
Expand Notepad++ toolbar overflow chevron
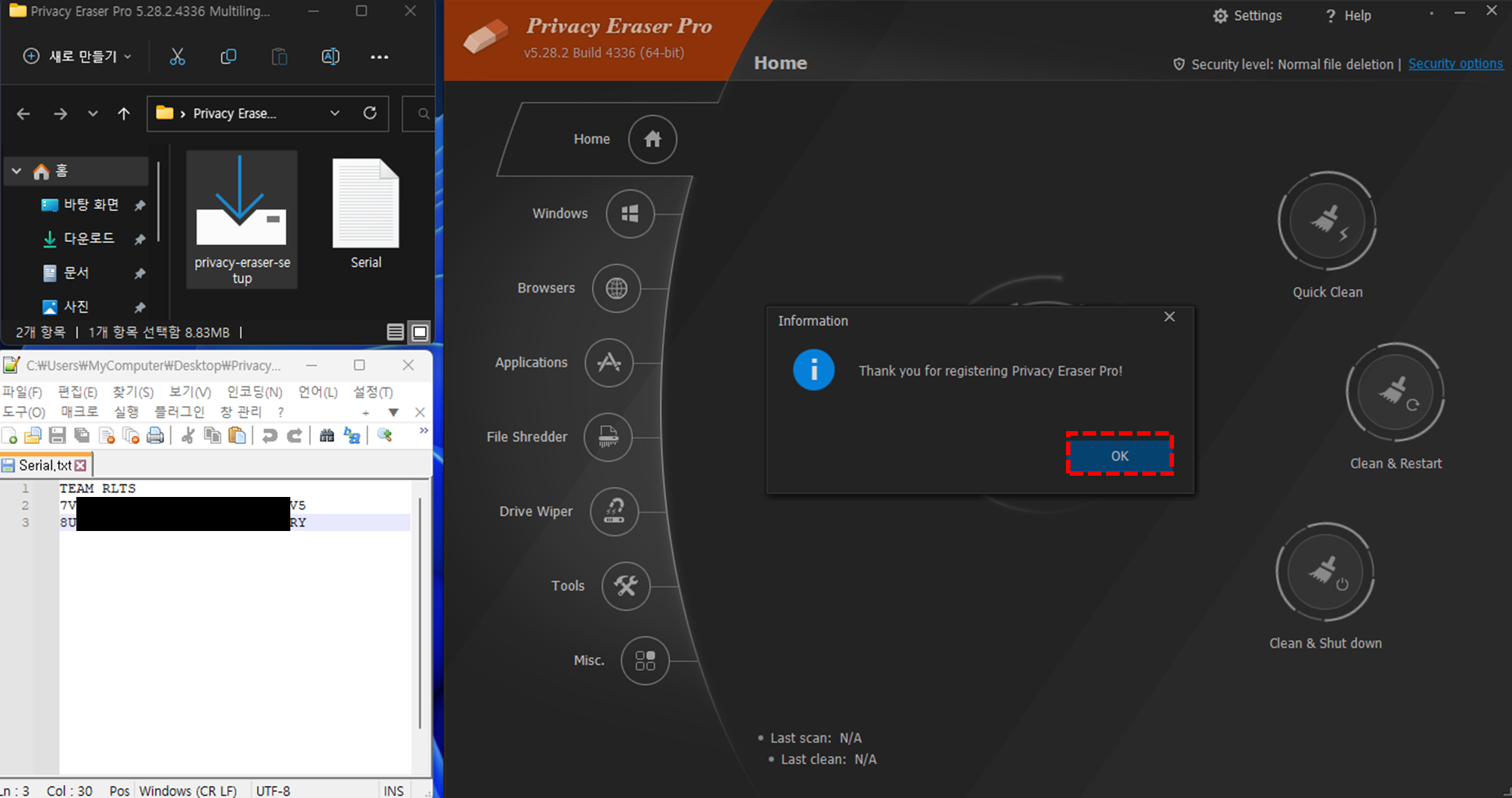423,430
